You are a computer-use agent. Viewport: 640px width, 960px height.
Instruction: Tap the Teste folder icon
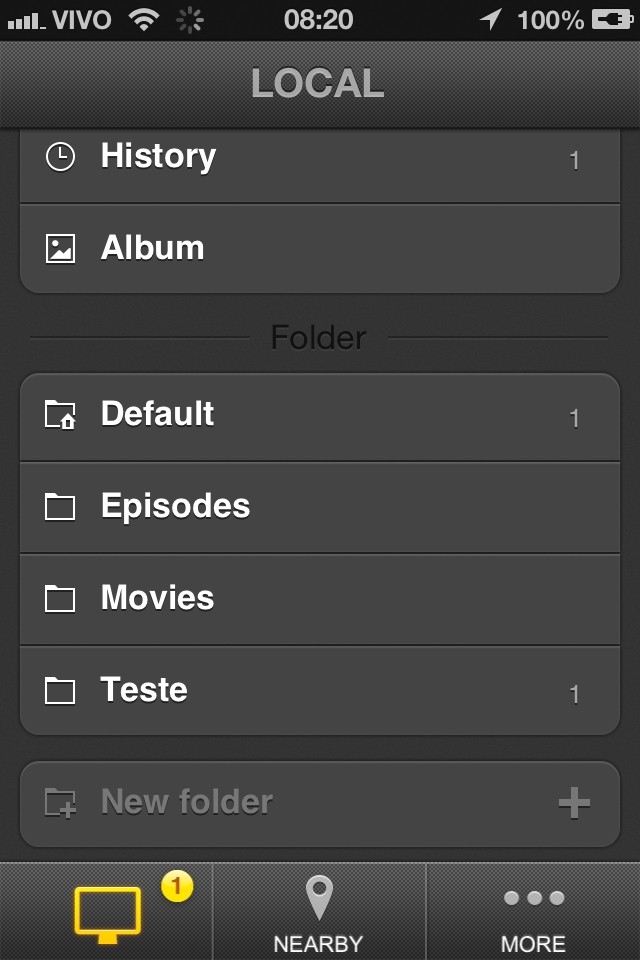[x=61, y=691]
